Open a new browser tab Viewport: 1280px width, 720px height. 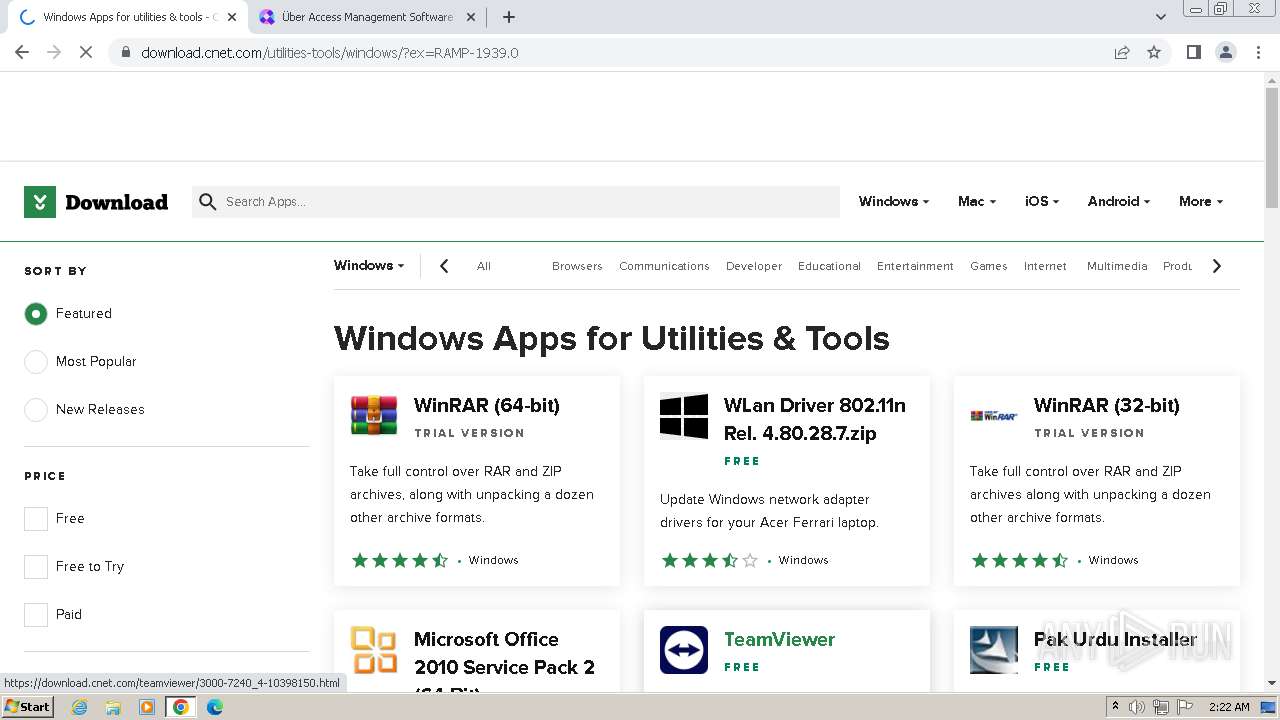click(509, 17)
